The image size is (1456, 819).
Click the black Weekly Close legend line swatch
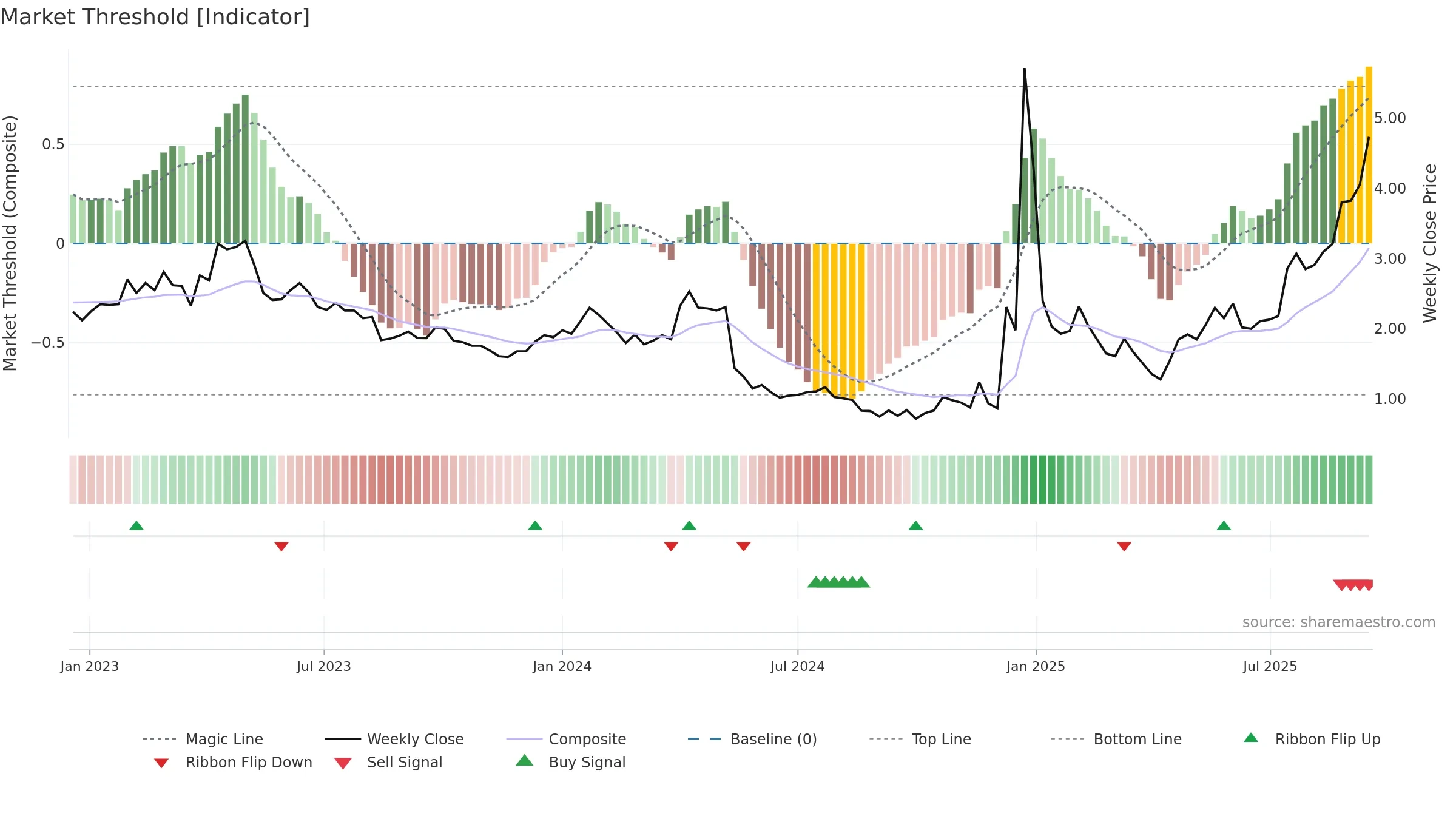343,739
